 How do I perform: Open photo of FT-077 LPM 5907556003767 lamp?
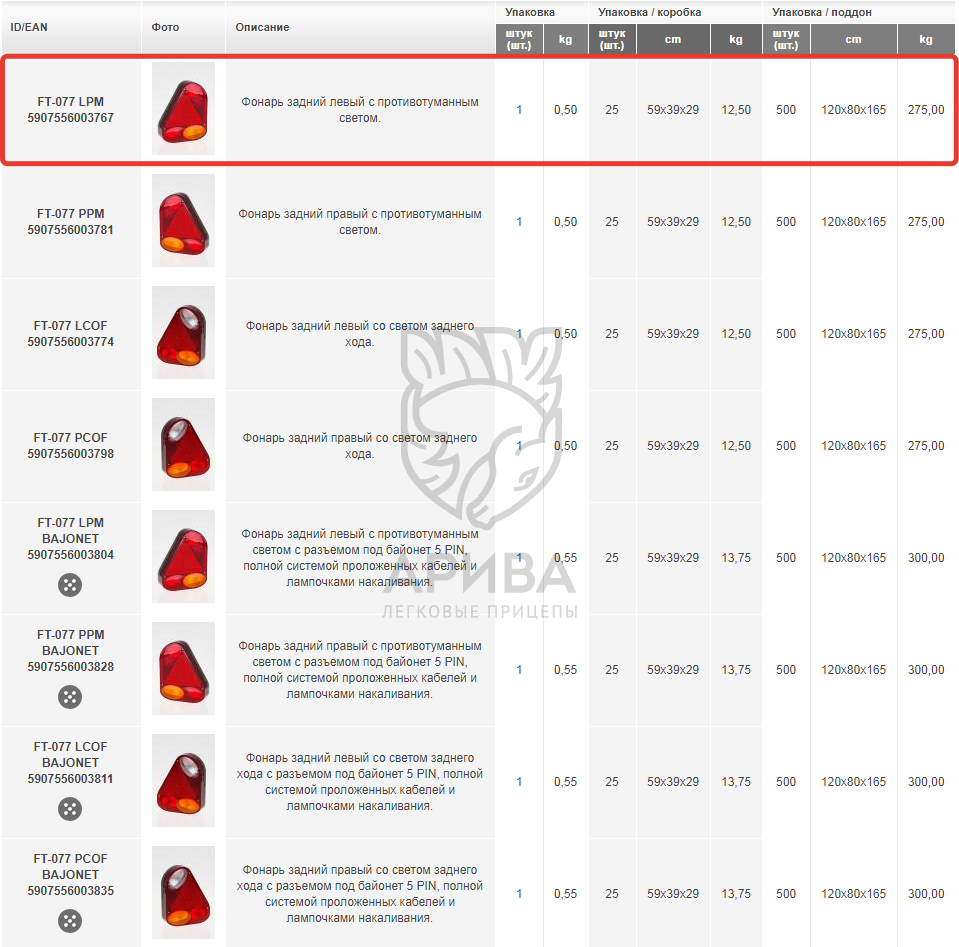[183, 109]
